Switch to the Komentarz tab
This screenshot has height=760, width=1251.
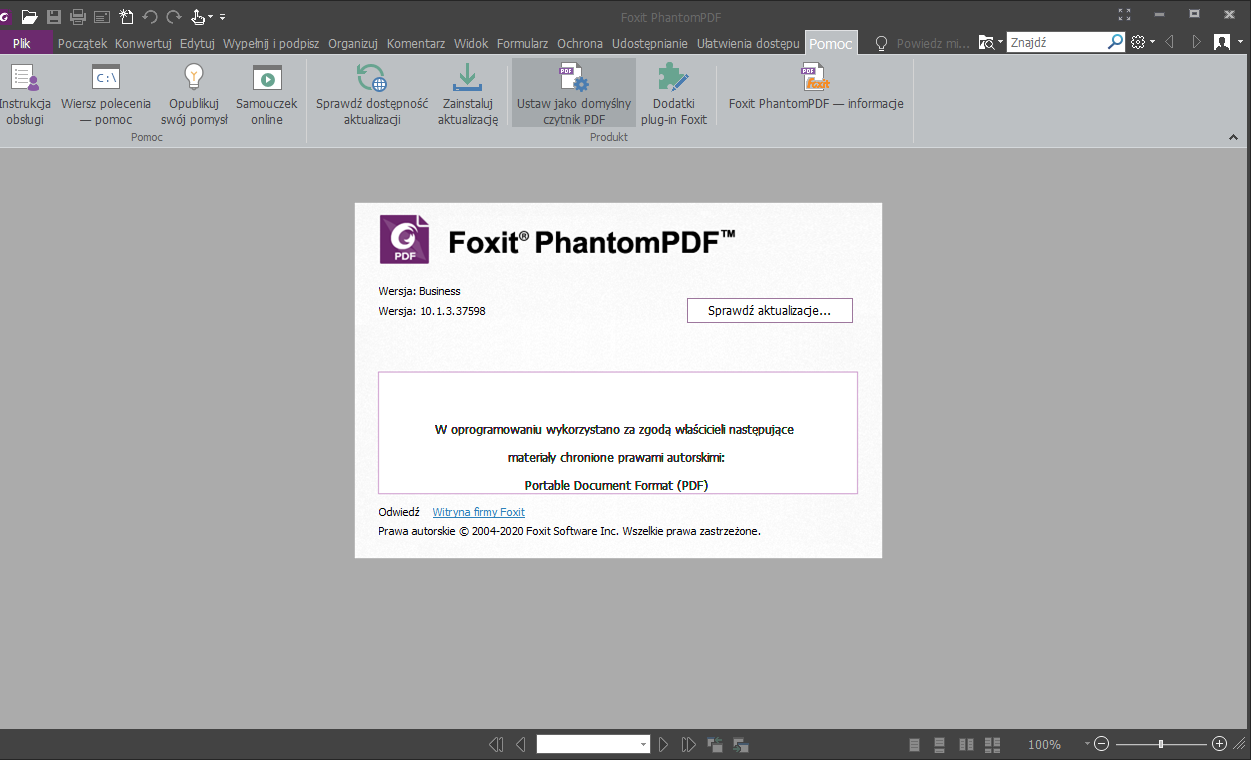pos(416,43)
